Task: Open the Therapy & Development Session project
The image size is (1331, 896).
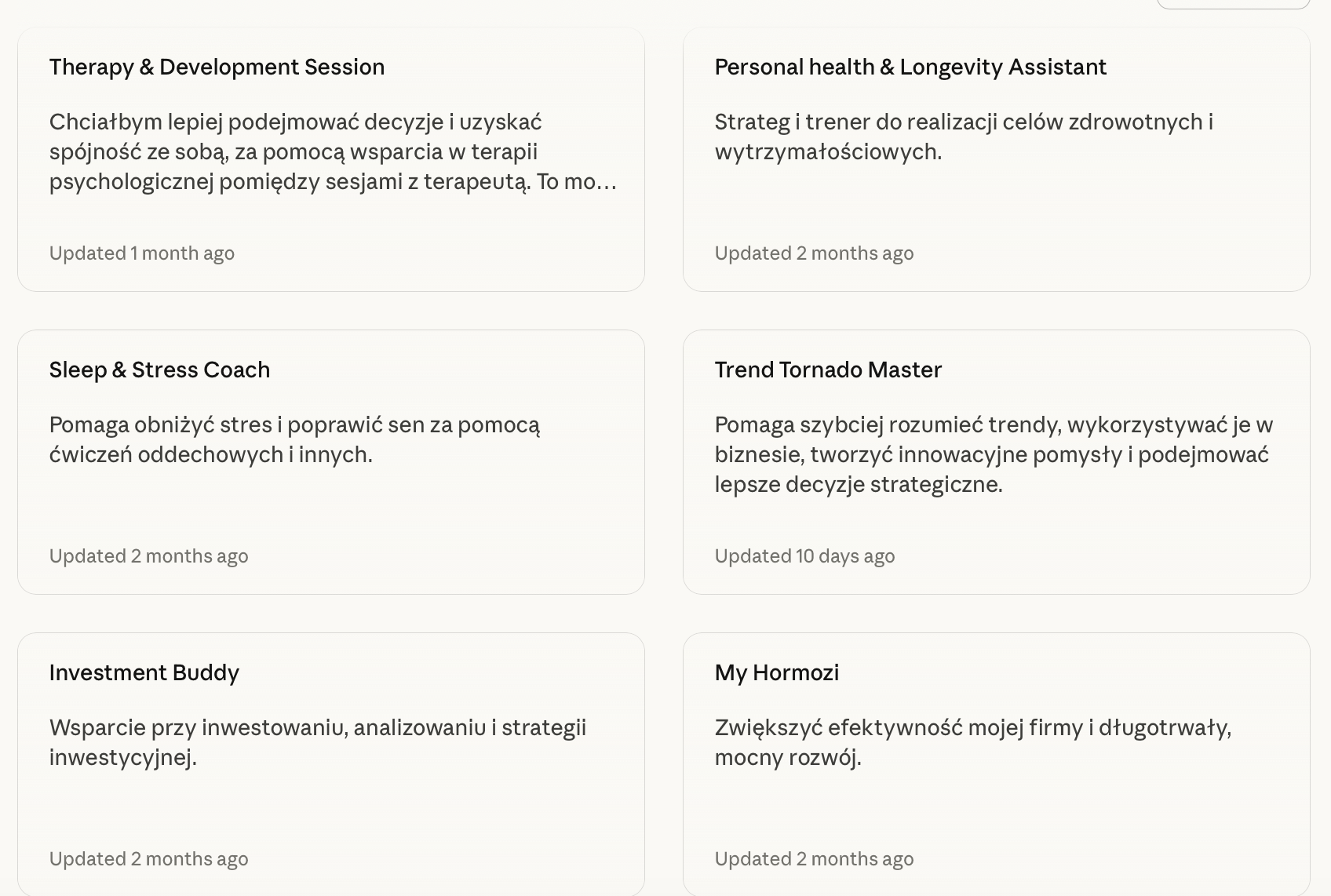Action: 217,67
